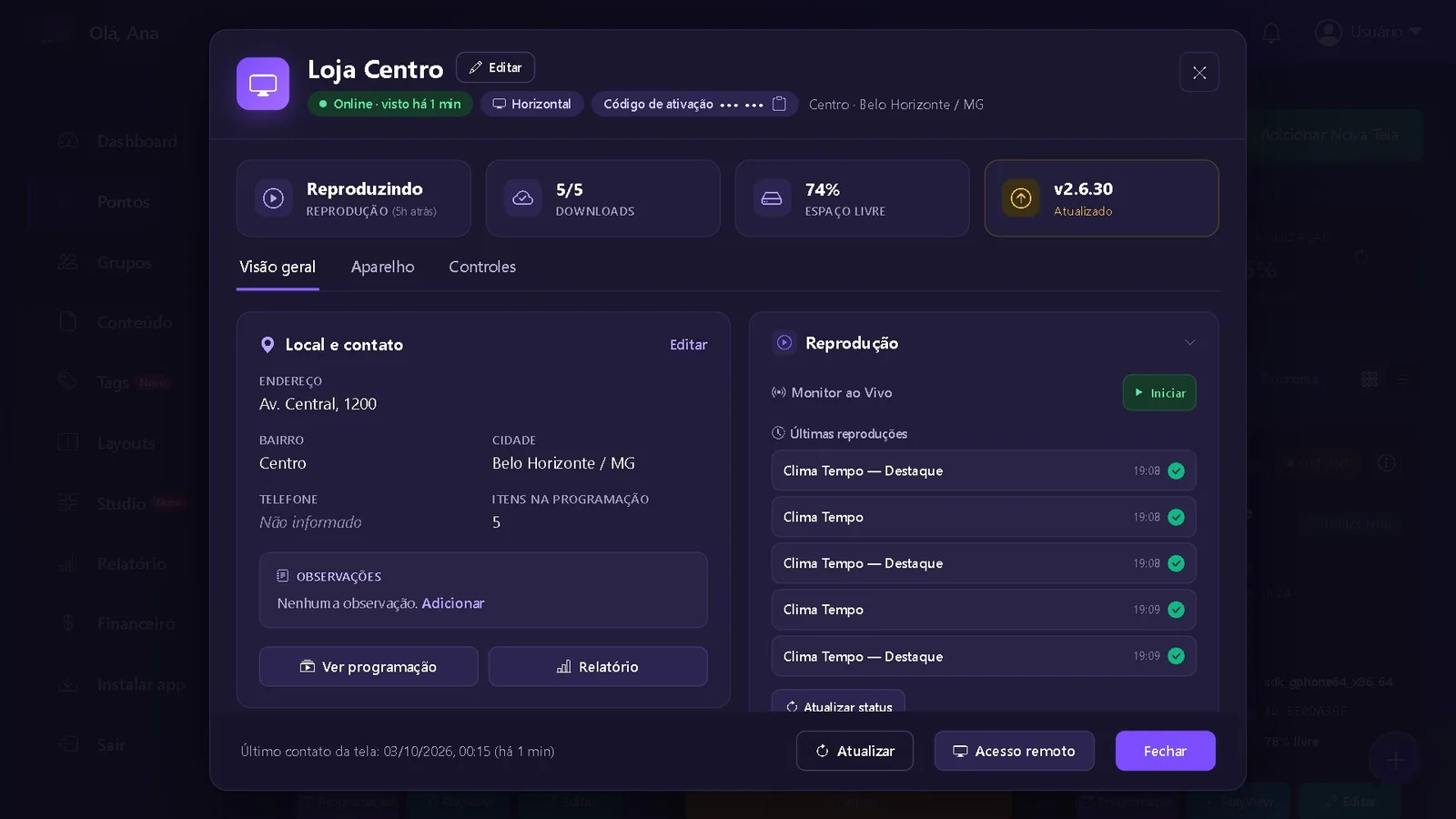Select first Clima Tempo — Destaque 19:08 row
The height and width of the screenshot is (819, 1456).
tap(984, 470)
